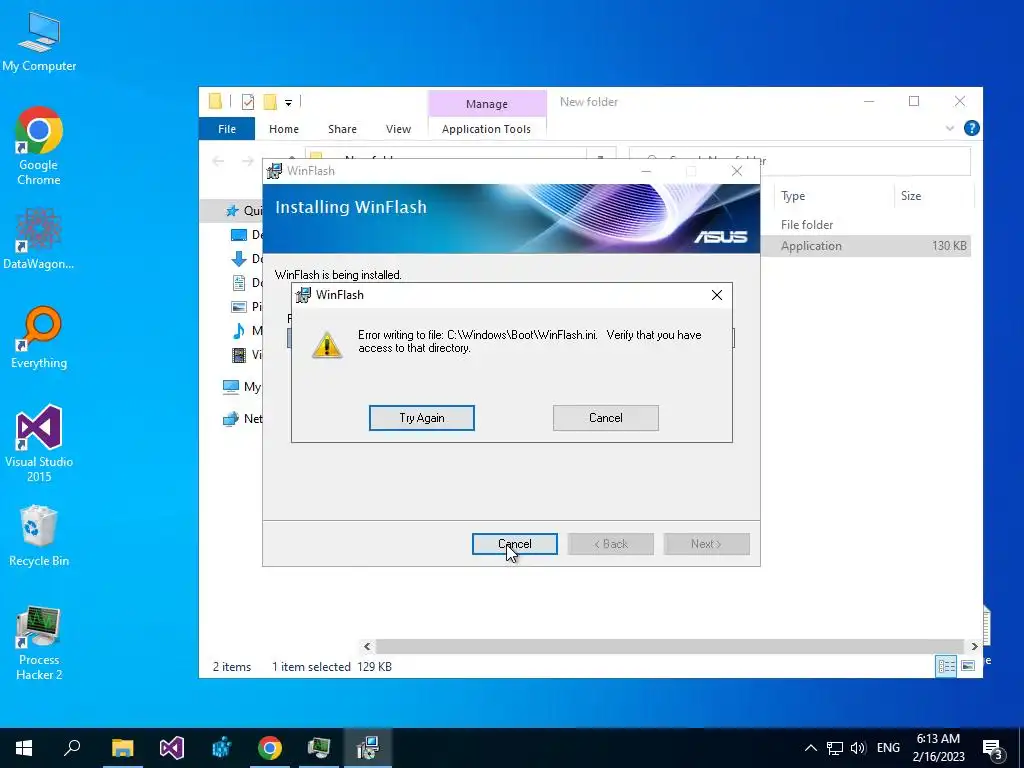Select Network in Explorer navigation pane
The image size is (1024, 768).
(x=242, y=419)
